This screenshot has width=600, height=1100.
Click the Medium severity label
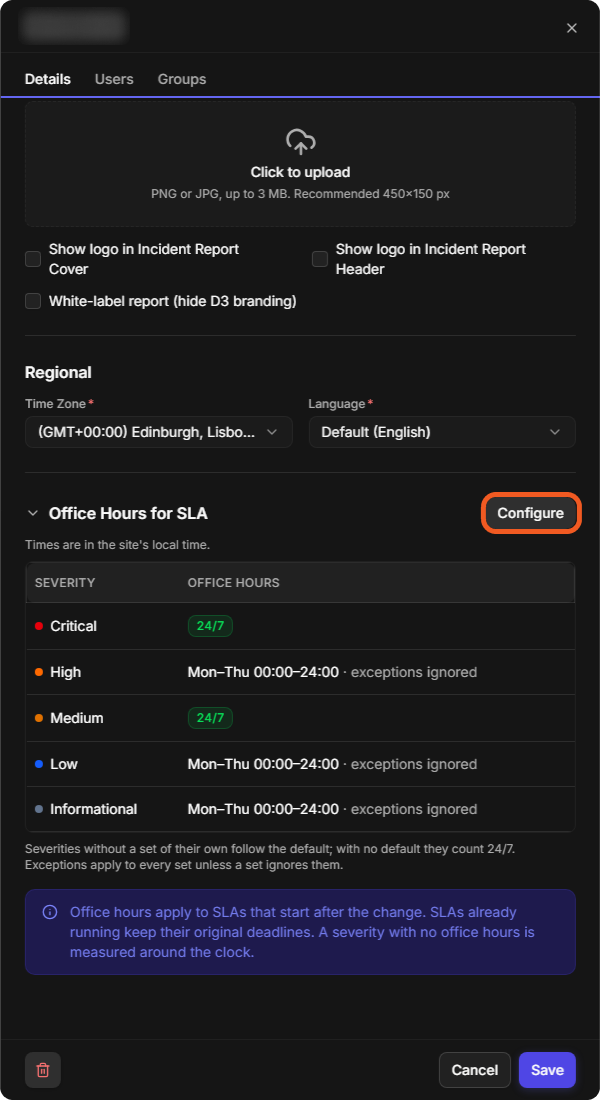[76, 718]
